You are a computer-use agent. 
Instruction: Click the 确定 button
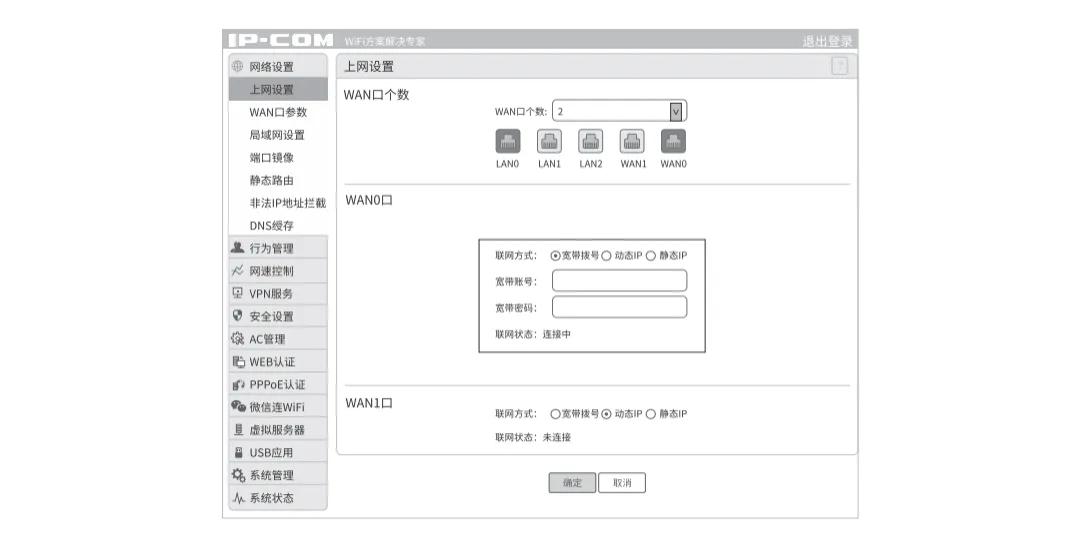(572, 483)
